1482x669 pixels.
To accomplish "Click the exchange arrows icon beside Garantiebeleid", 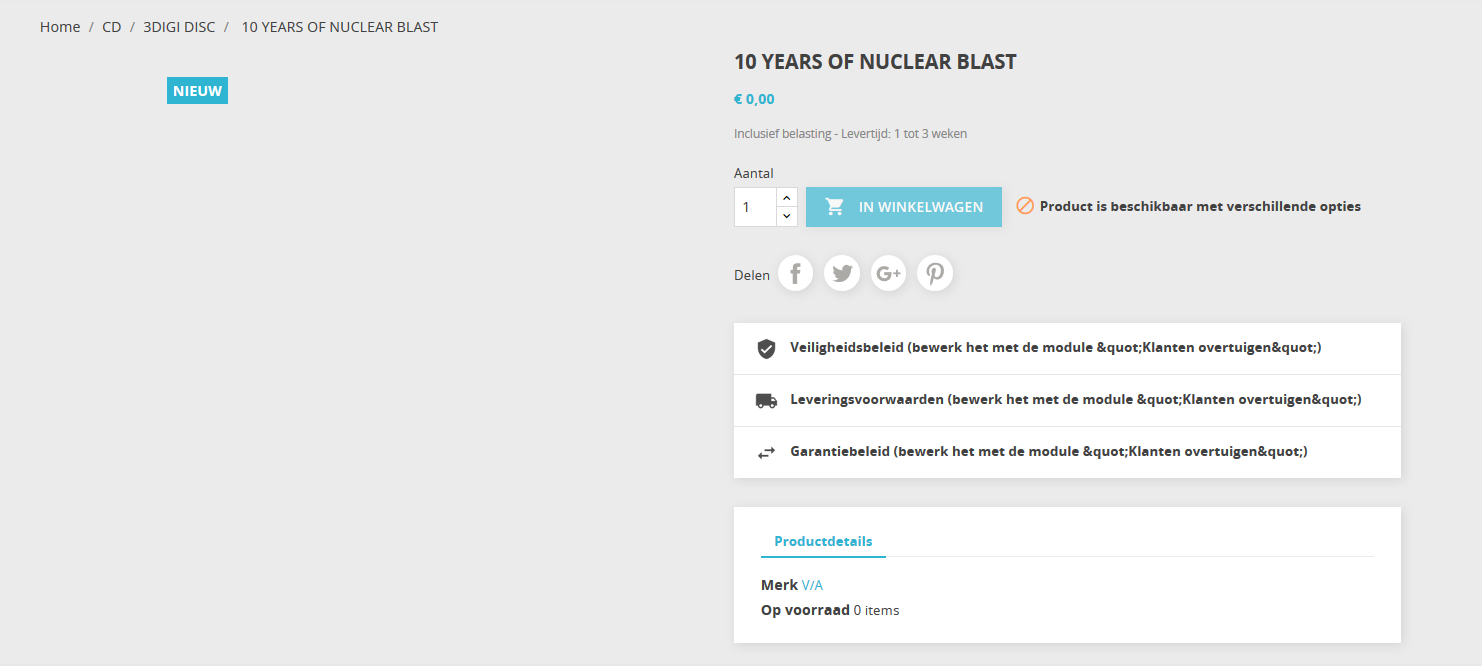I will [x=766, y=452].
